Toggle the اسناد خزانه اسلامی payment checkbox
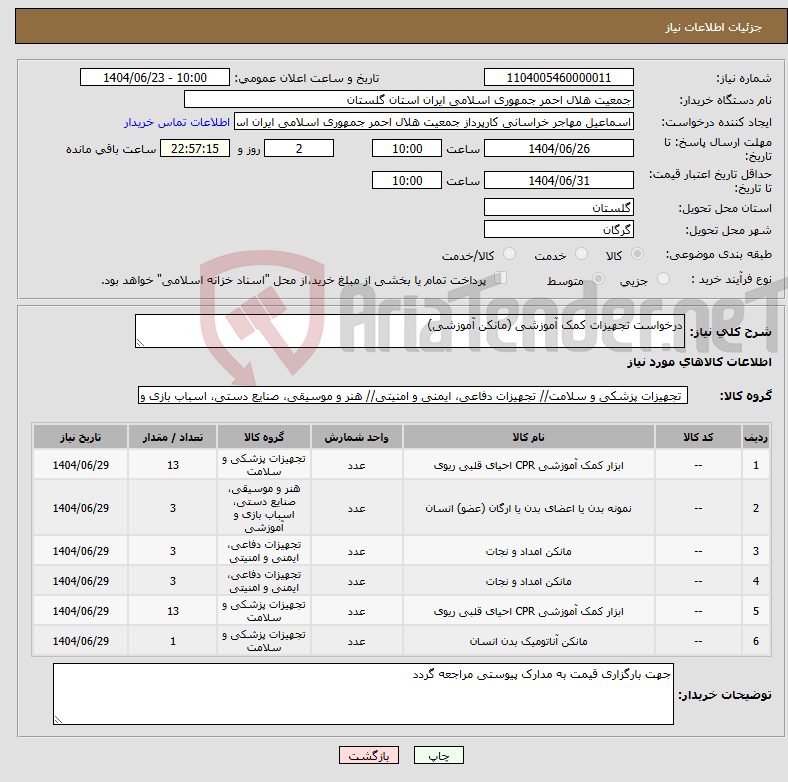The width and height of the screenshot is (788, 782). 501,278
